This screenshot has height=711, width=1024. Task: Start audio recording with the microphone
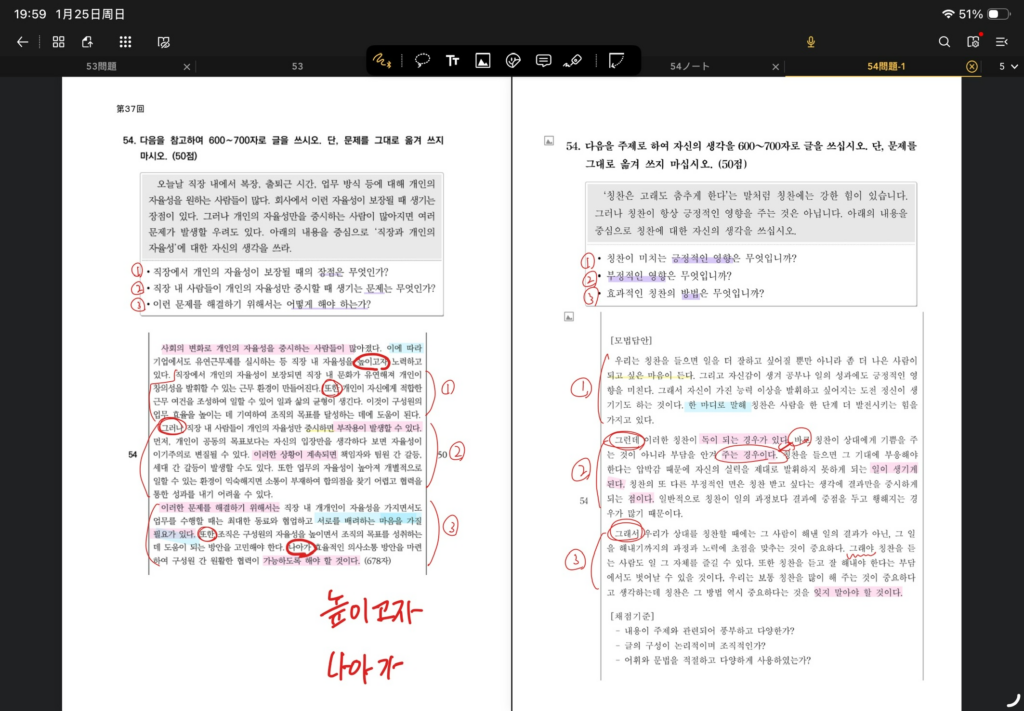811,42
